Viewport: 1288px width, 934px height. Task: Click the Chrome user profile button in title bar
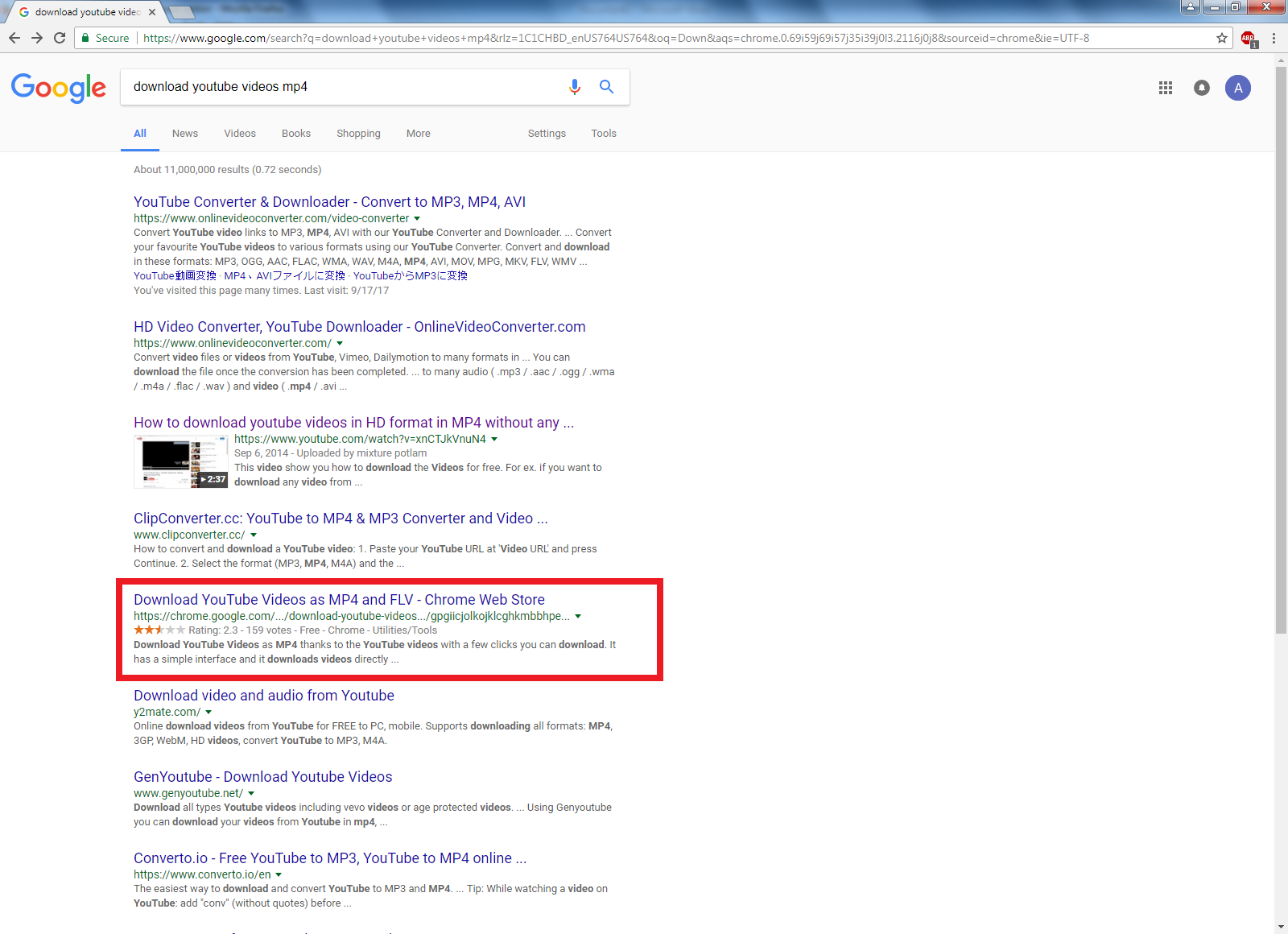click(1191, 7)
